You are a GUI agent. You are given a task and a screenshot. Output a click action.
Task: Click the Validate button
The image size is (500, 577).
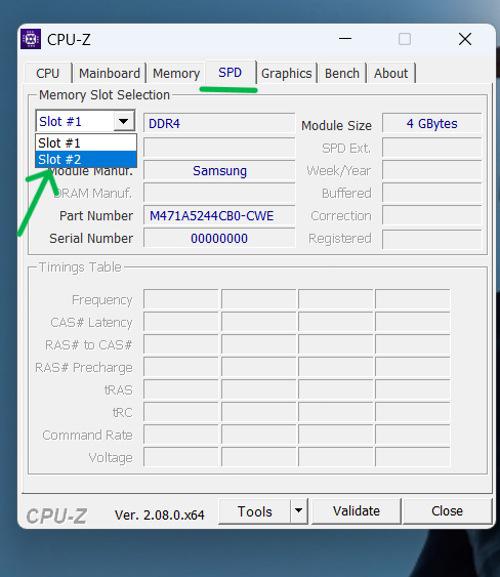tap(356, 511)
